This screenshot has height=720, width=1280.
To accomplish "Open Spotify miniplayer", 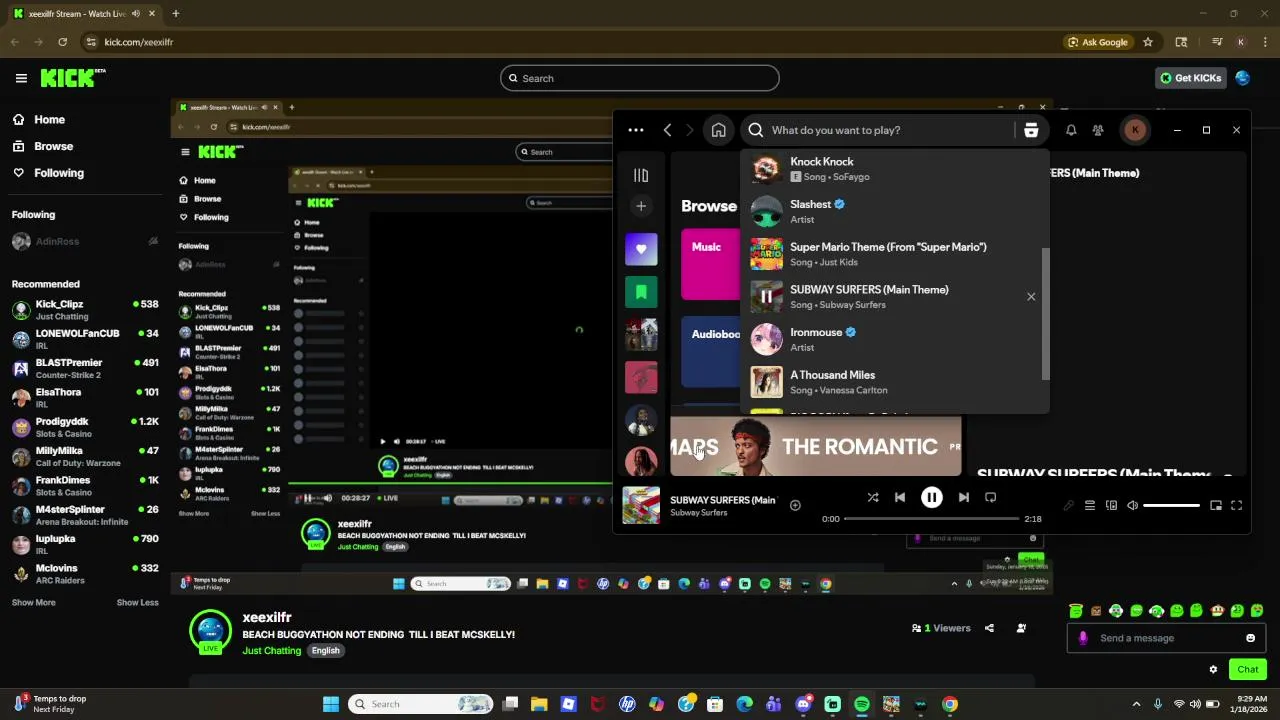I will tap(1216, 506).
